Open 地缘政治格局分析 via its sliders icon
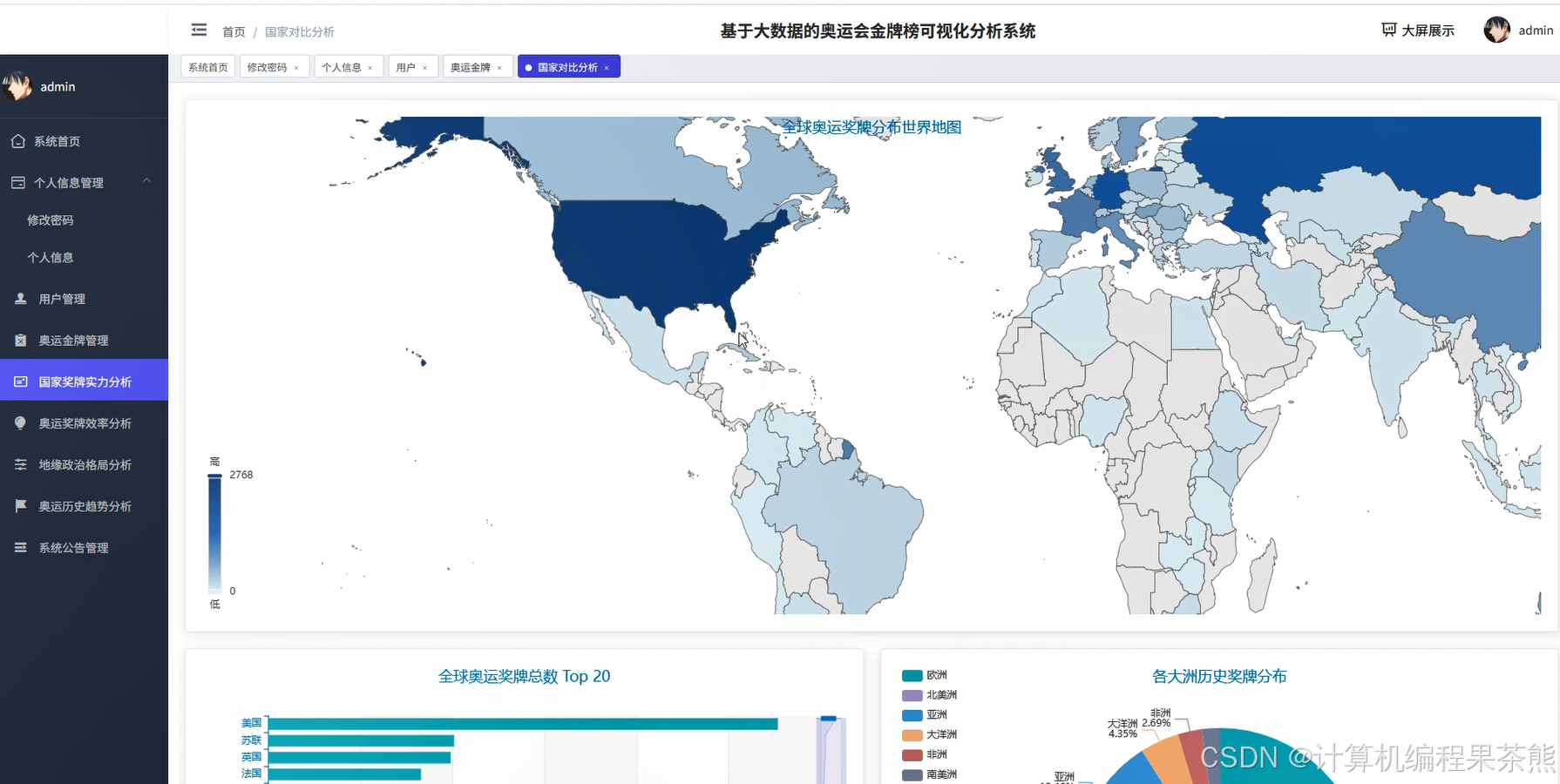 21,465
